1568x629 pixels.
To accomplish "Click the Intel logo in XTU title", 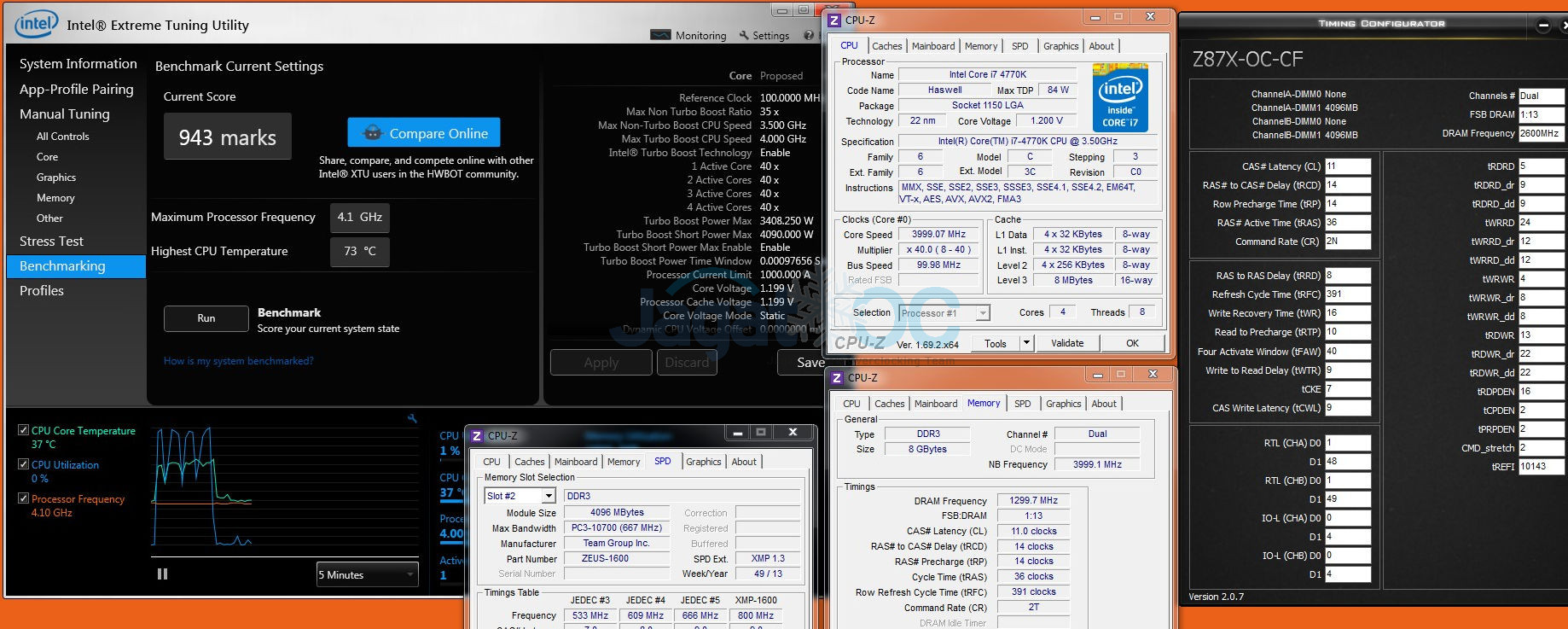I will click(x=36, y=24).
